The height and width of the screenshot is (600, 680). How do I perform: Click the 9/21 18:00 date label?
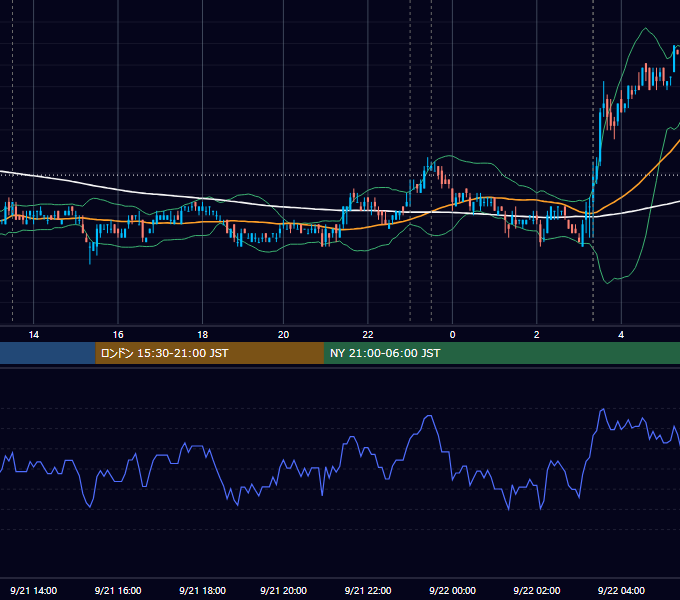203,590
